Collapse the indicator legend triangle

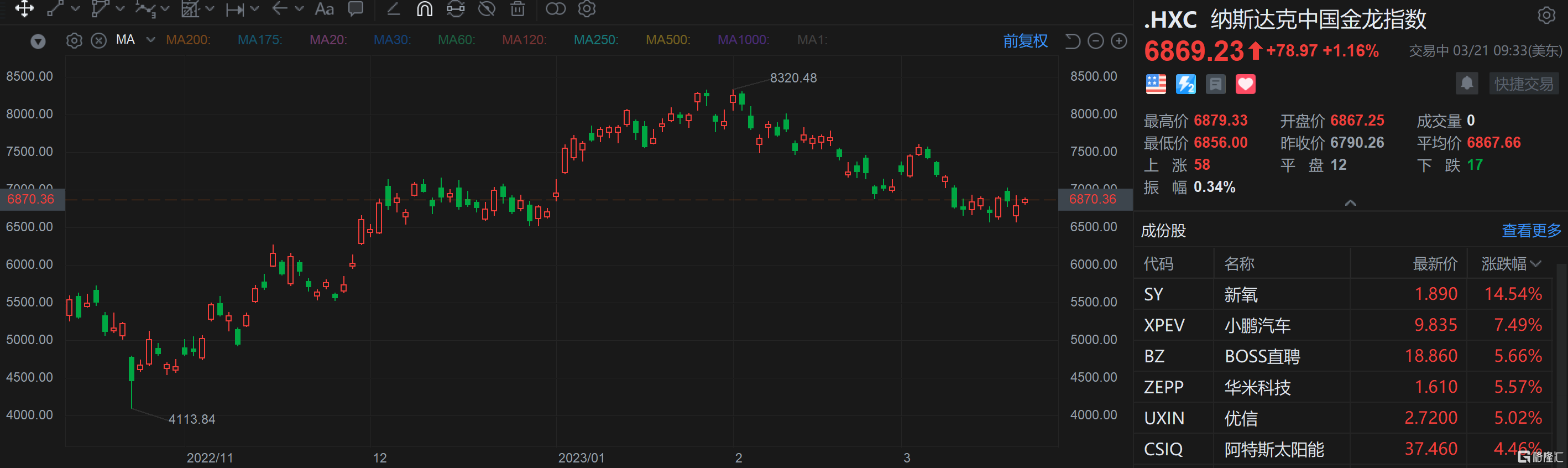tap(38, 41)
